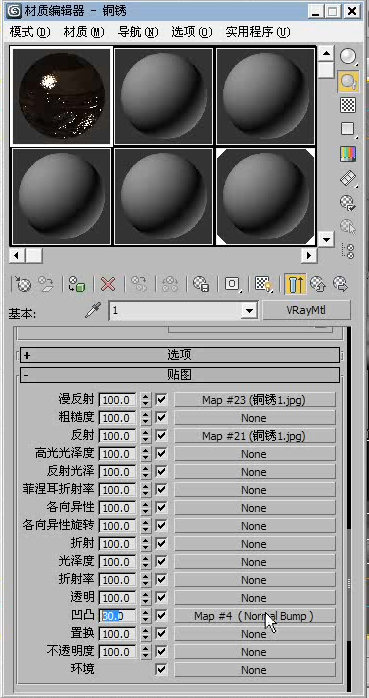Click the 折射率 amount spinner arrows
369x698 pixels.
click(x=146, y=580)
